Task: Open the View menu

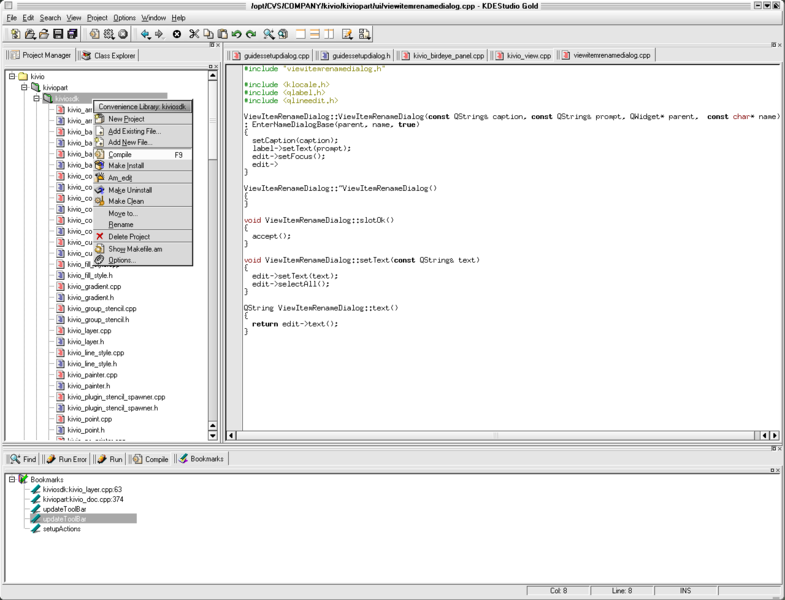Action: point(74,18)
